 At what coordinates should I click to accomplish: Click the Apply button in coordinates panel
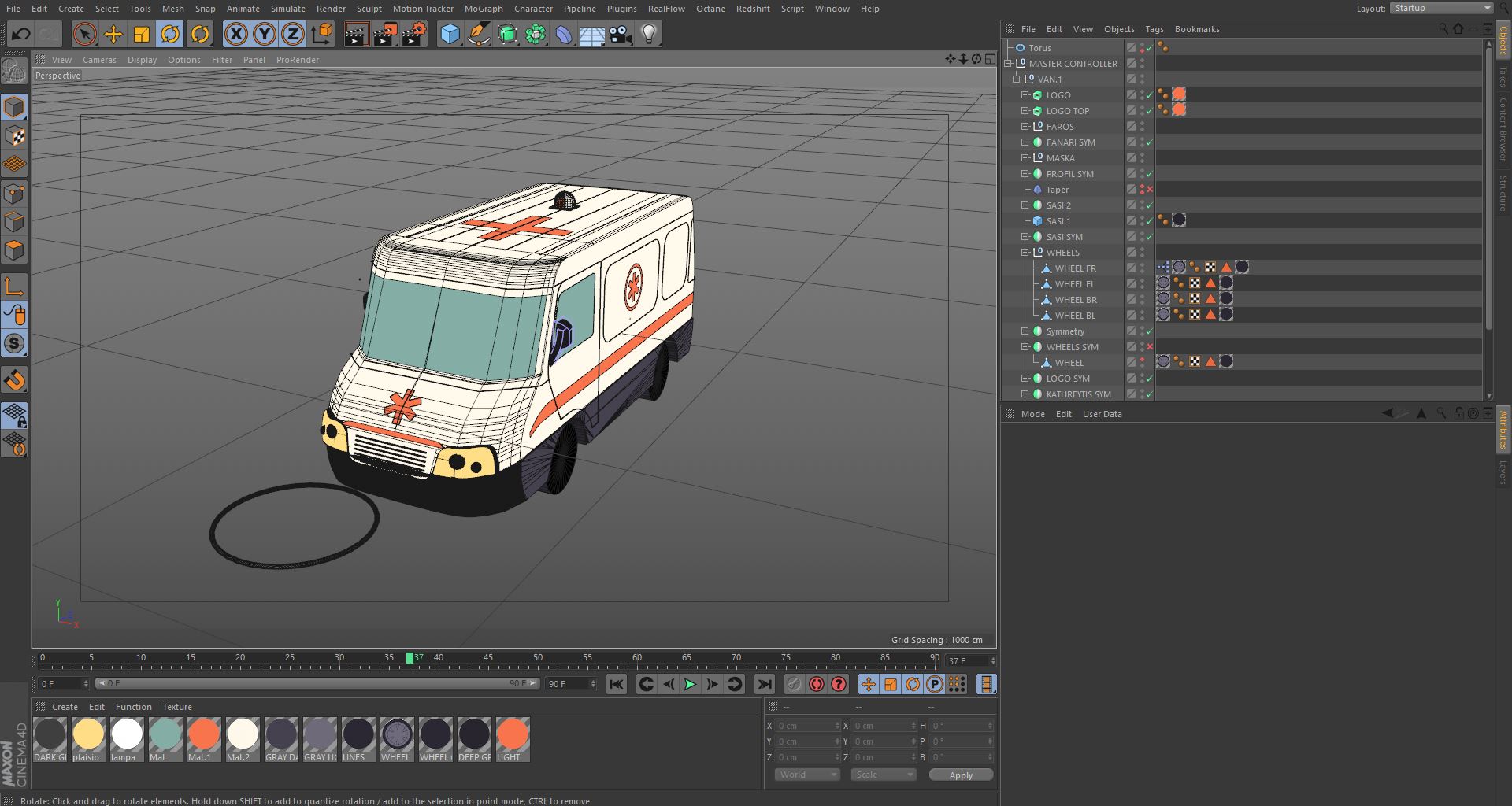point(960,775)
